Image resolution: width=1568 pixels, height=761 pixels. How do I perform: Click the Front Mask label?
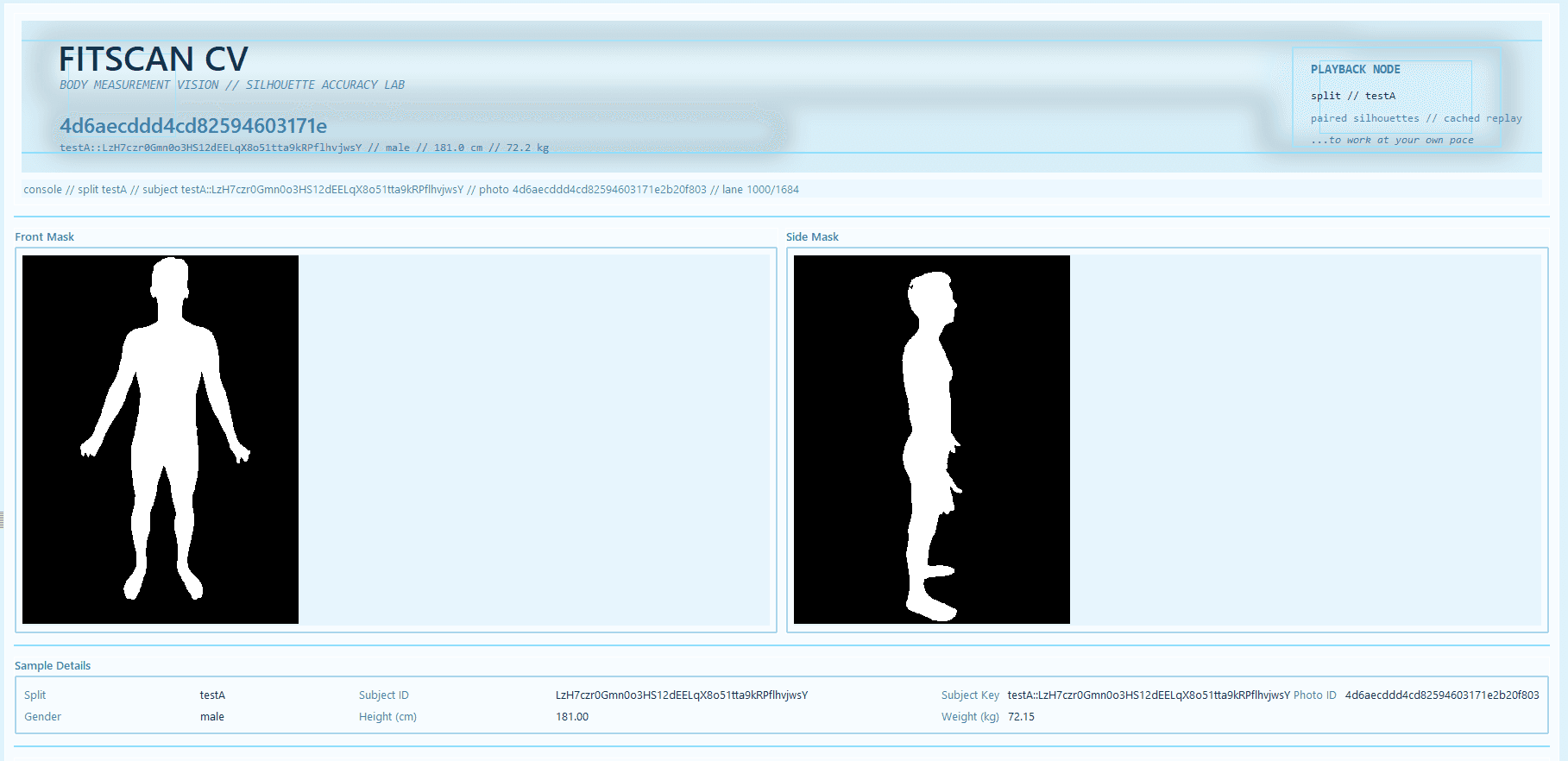click(x=44, y=236)
